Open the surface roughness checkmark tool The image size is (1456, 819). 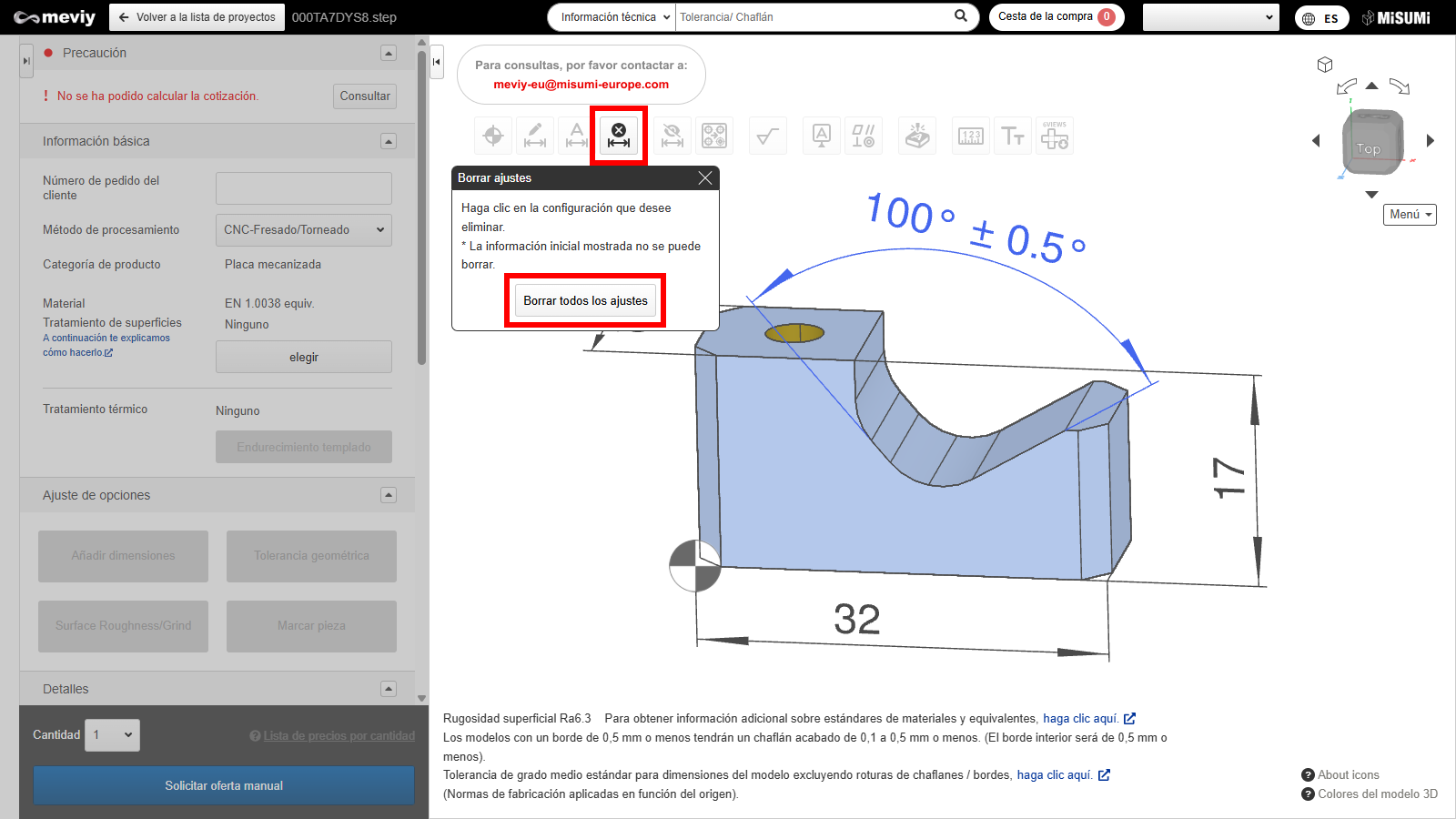pyautogui.click(x=767, y=136)
